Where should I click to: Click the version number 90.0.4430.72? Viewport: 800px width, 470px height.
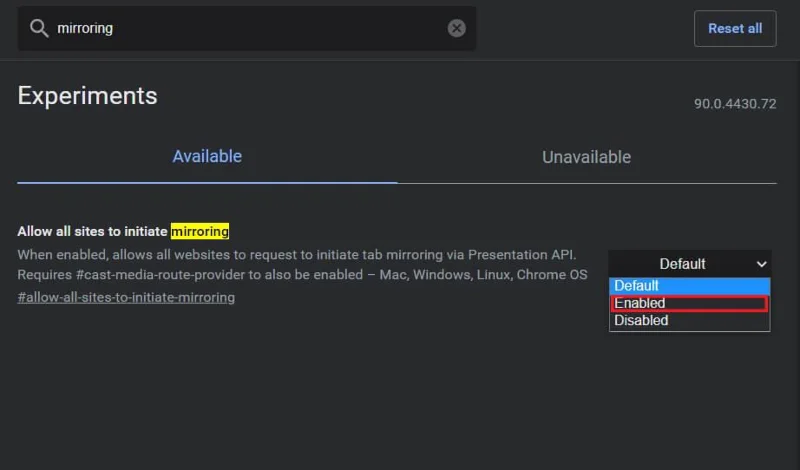pyautogui.click(x=735, y=104)
